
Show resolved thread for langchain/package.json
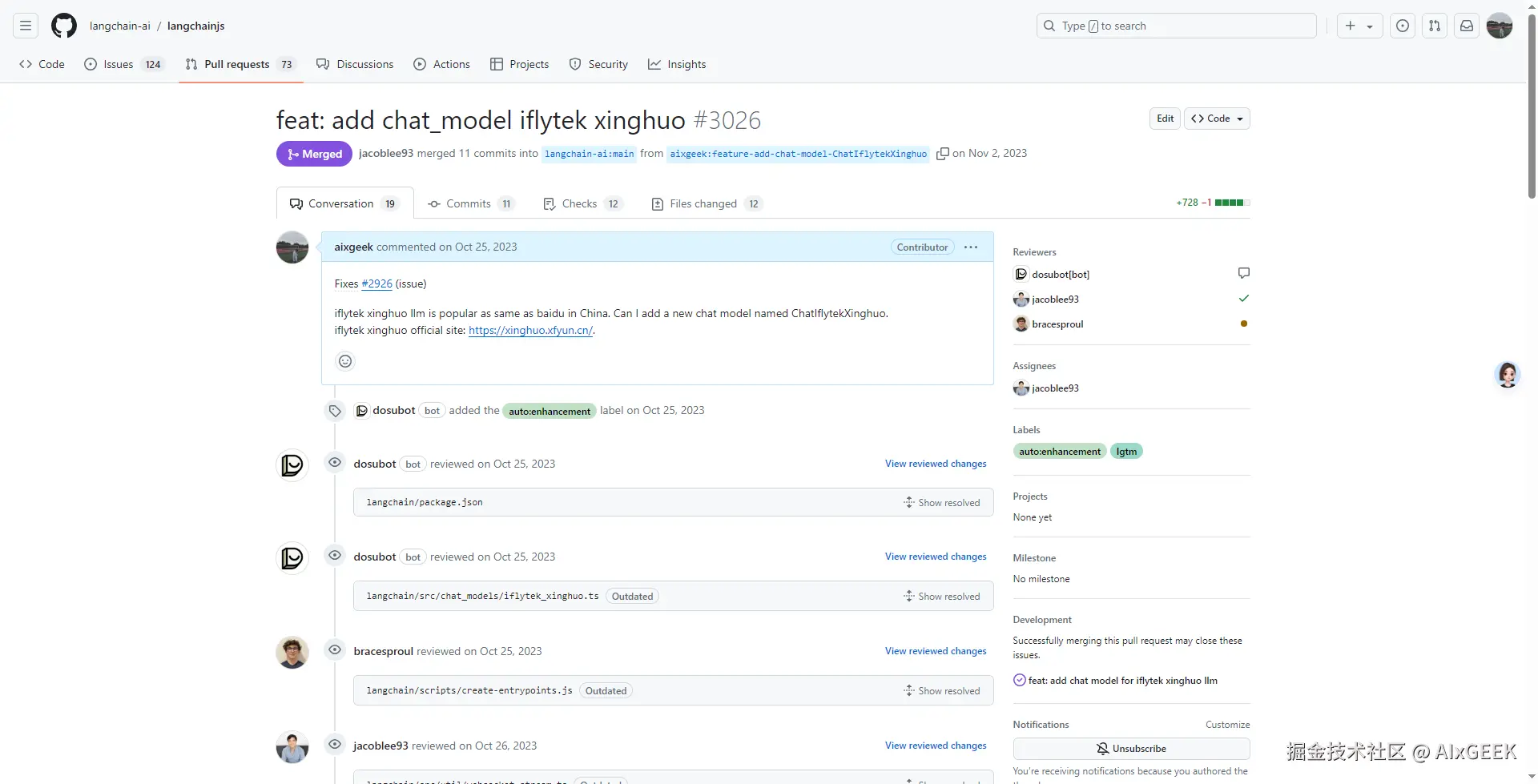click(x=941, y=503)
